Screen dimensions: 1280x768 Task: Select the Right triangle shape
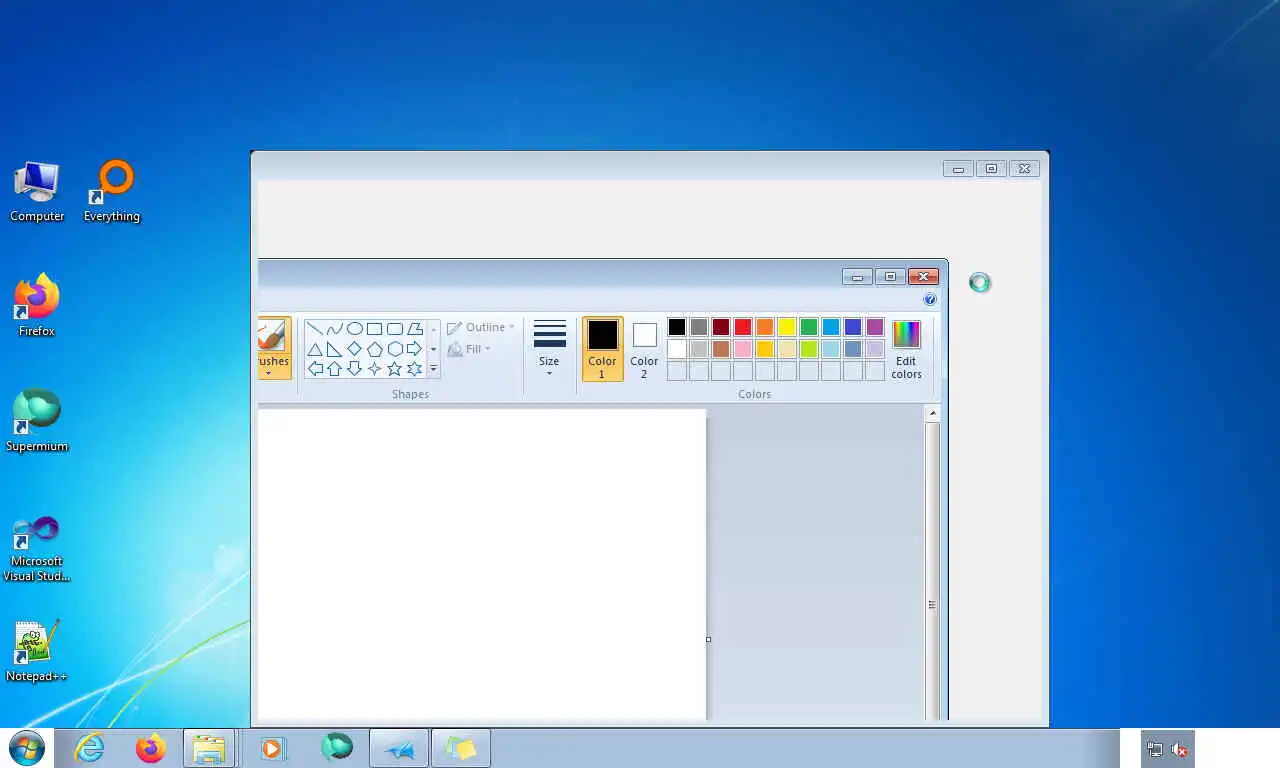click(x=334, y=349)
